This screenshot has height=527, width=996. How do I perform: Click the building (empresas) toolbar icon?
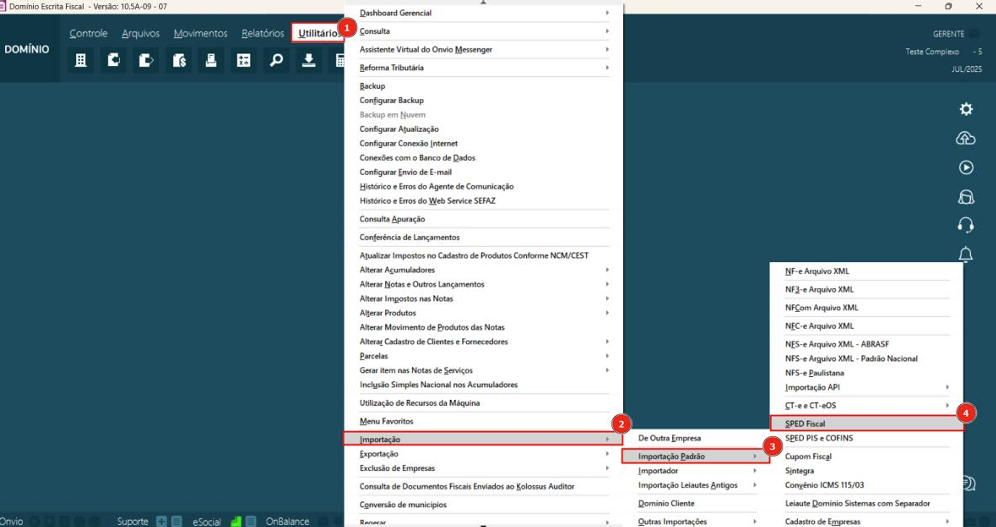(82, 61)
